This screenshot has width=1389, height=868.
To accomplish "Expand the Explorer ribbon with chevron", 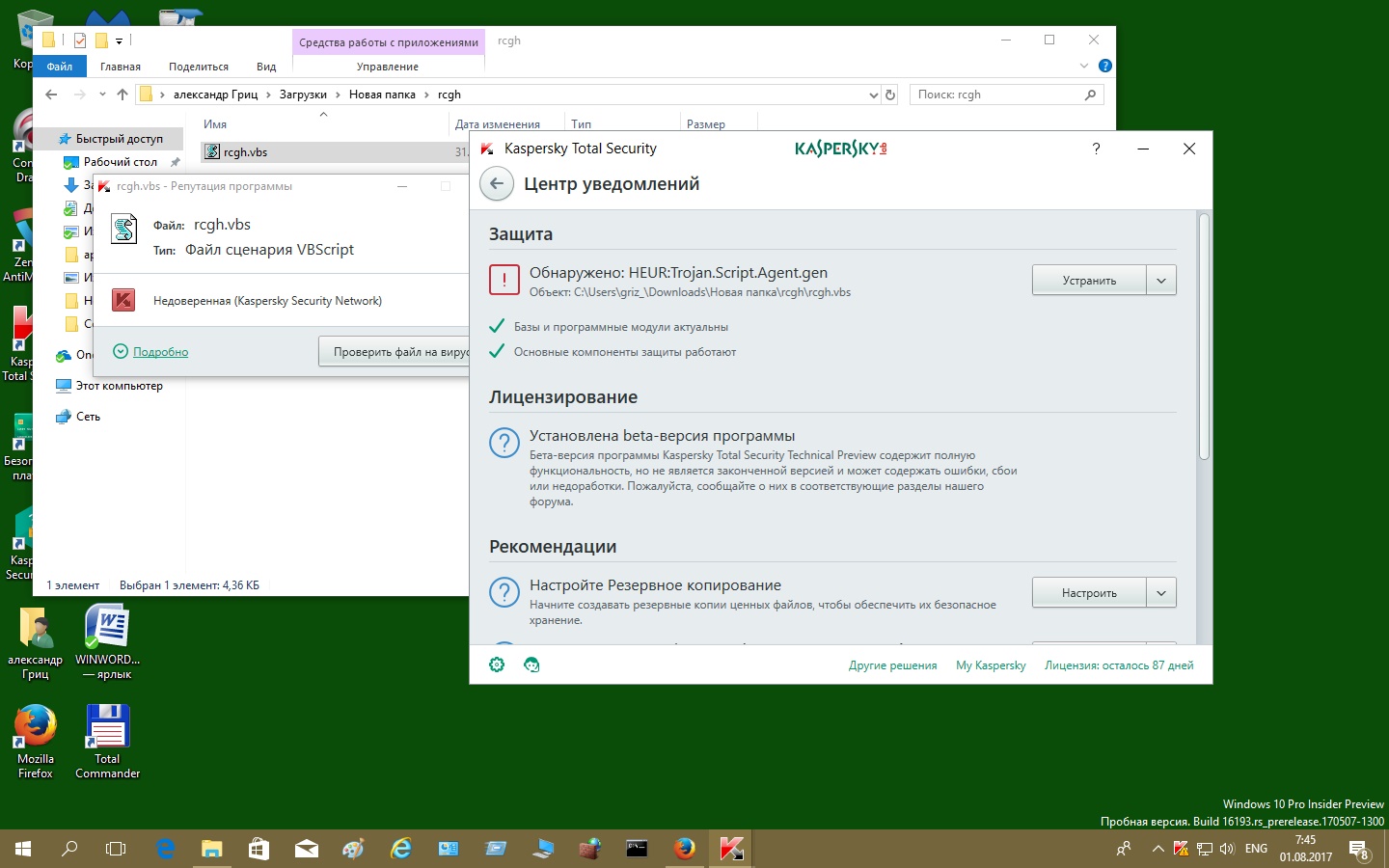I will pos(1083,66).
